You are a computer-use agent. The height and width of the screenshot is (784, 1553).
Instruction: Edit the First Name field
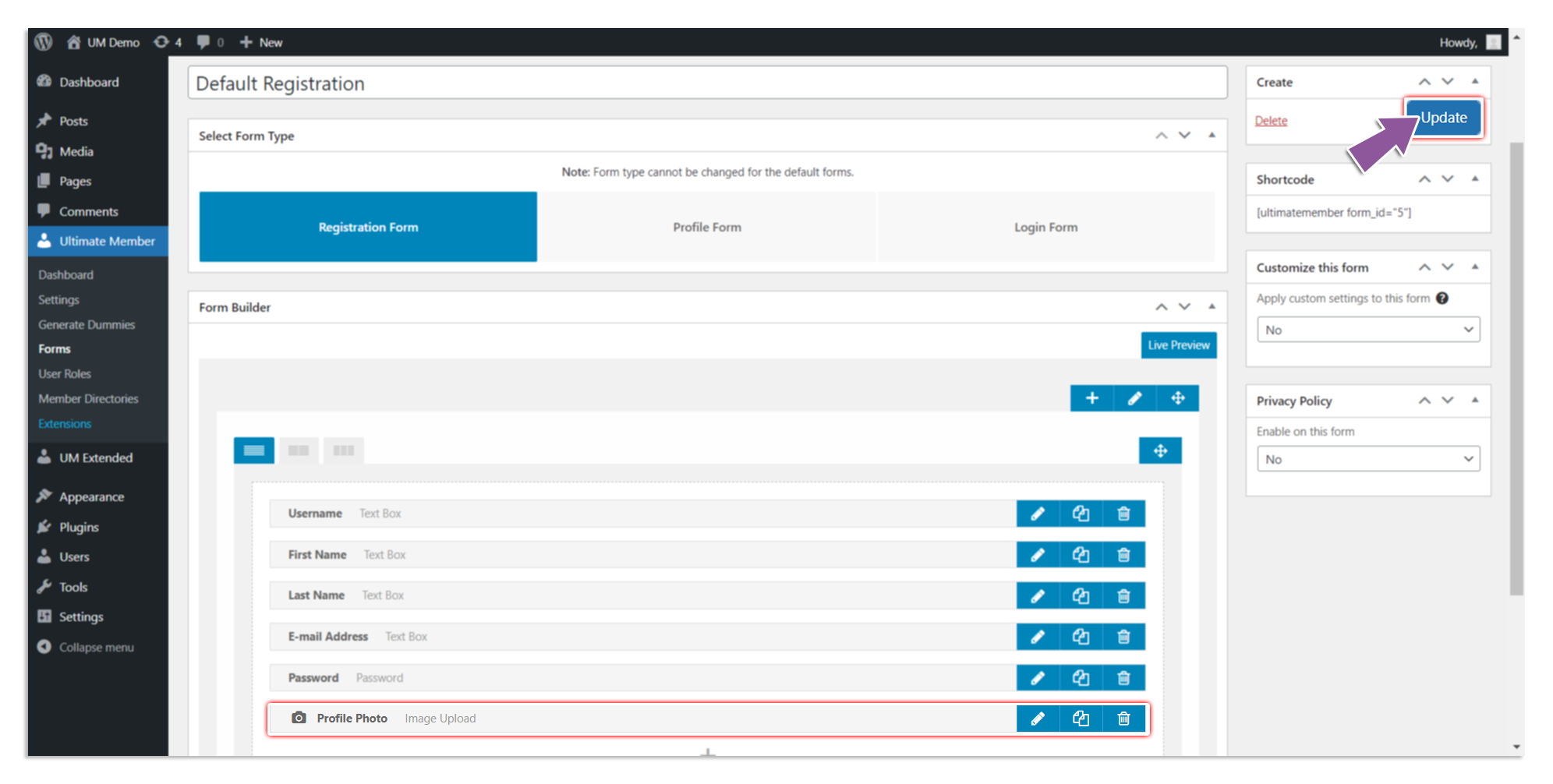pos(1038,555)
